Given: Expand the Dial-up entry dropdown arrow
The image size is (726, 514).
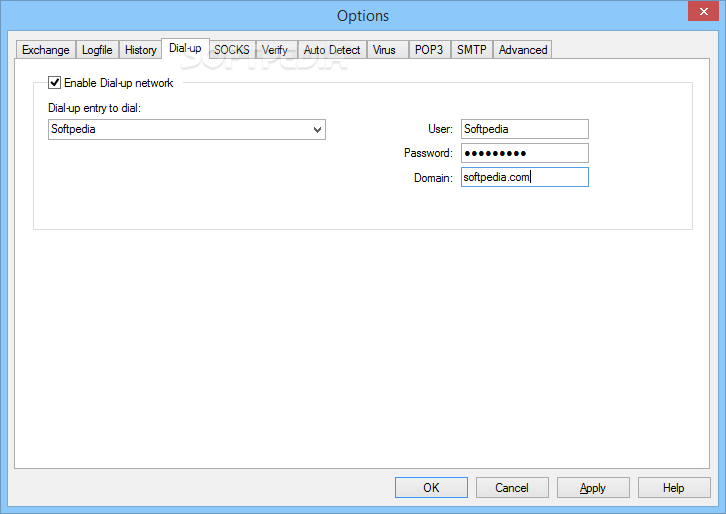Looking at the screenshot, I should click(317, 130).
